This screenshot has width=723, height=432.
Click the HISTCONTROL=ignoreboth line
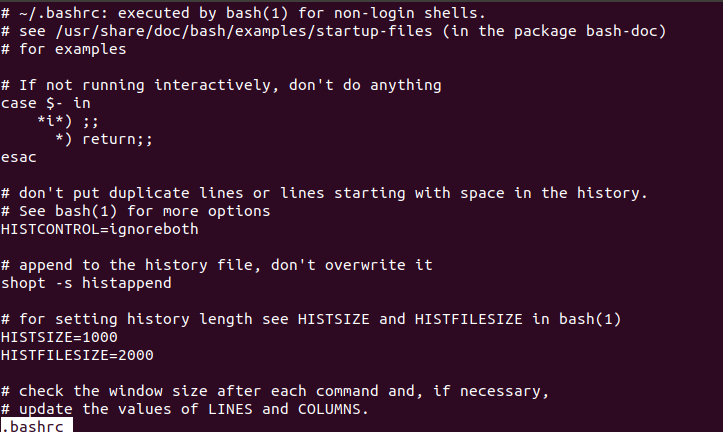coord(100,229)
